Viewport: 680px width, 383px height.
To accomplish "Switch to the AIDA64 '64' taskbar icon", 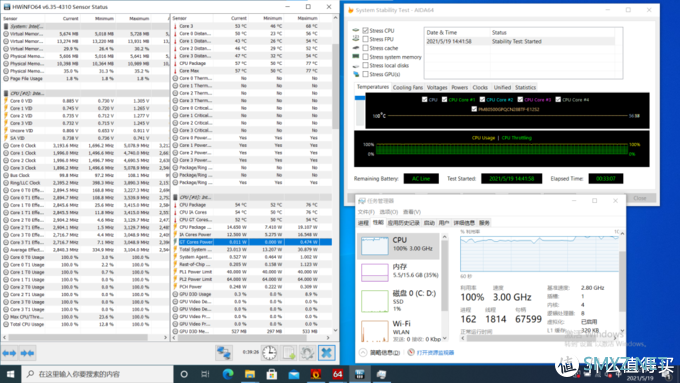I will (337, 374).
